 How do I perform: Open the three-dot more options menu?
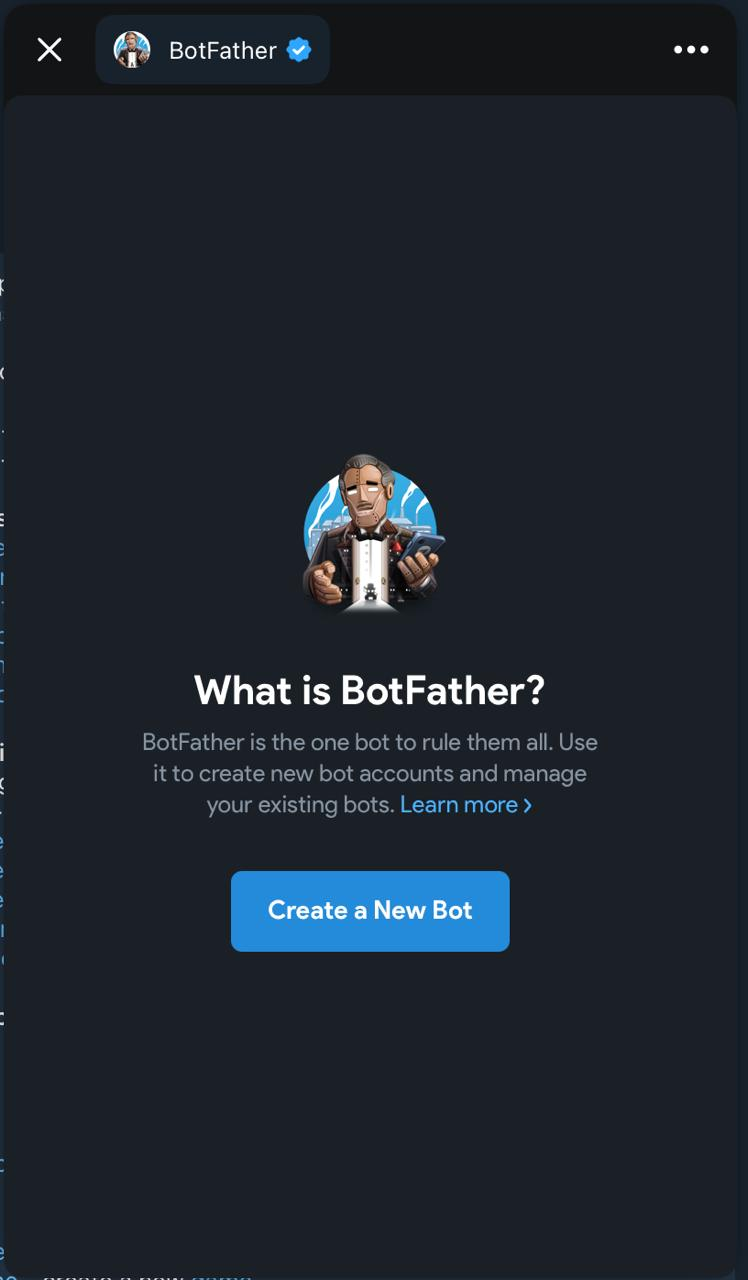(x=691, y=50)
